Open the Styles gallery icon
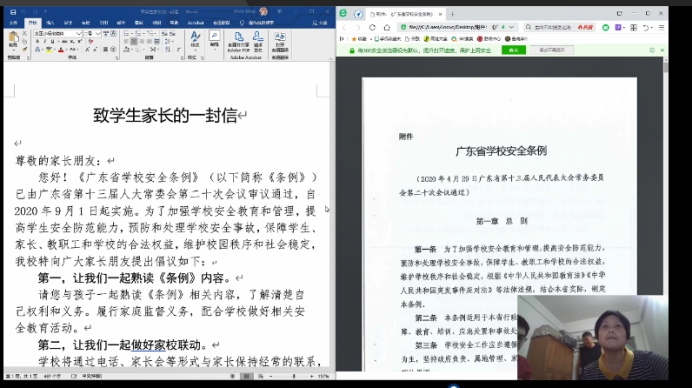The image size is (692, 388). pos(195,39)
